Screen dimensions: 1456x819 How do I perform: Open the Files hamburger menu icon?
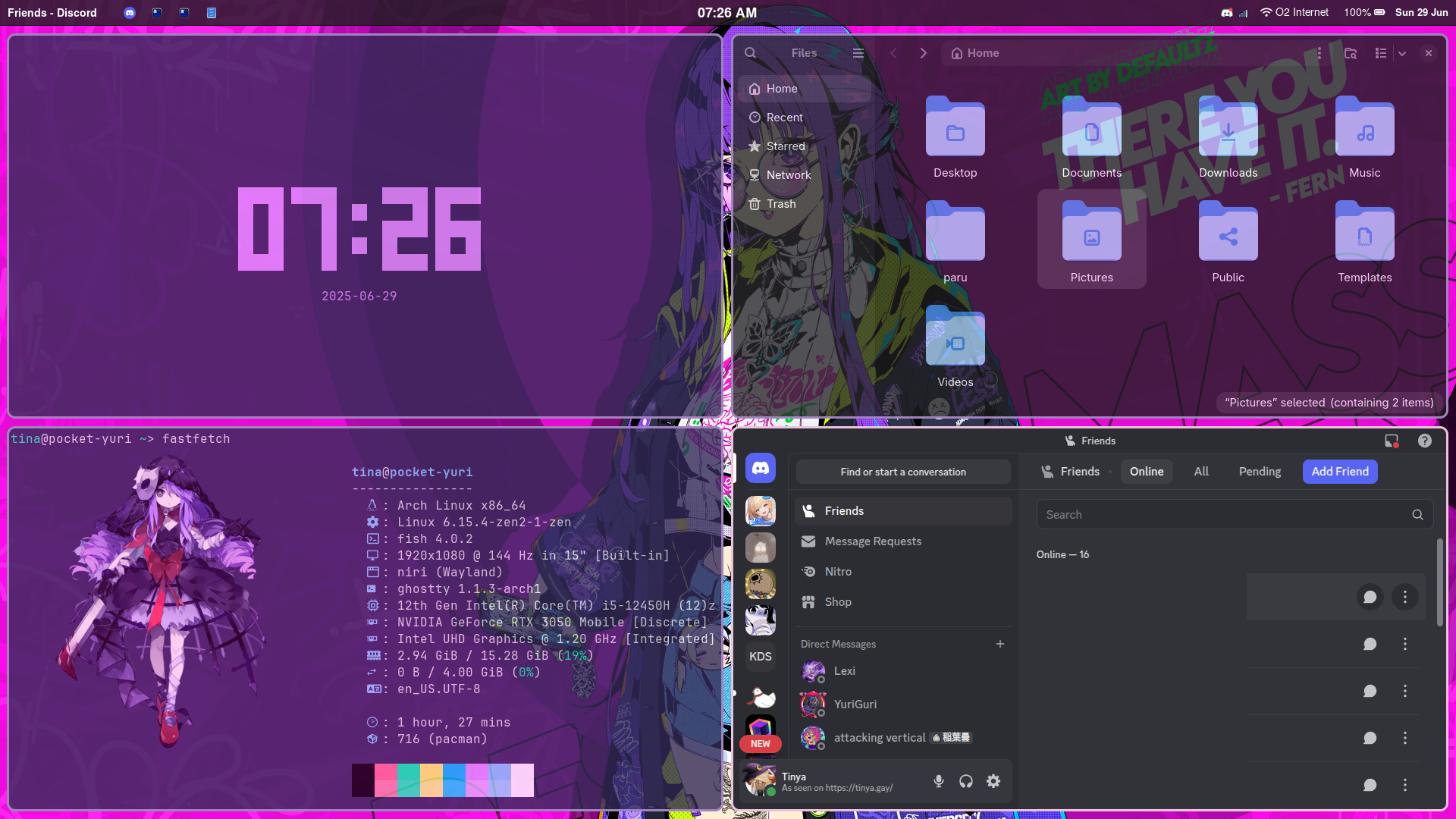tap(858, 53)
